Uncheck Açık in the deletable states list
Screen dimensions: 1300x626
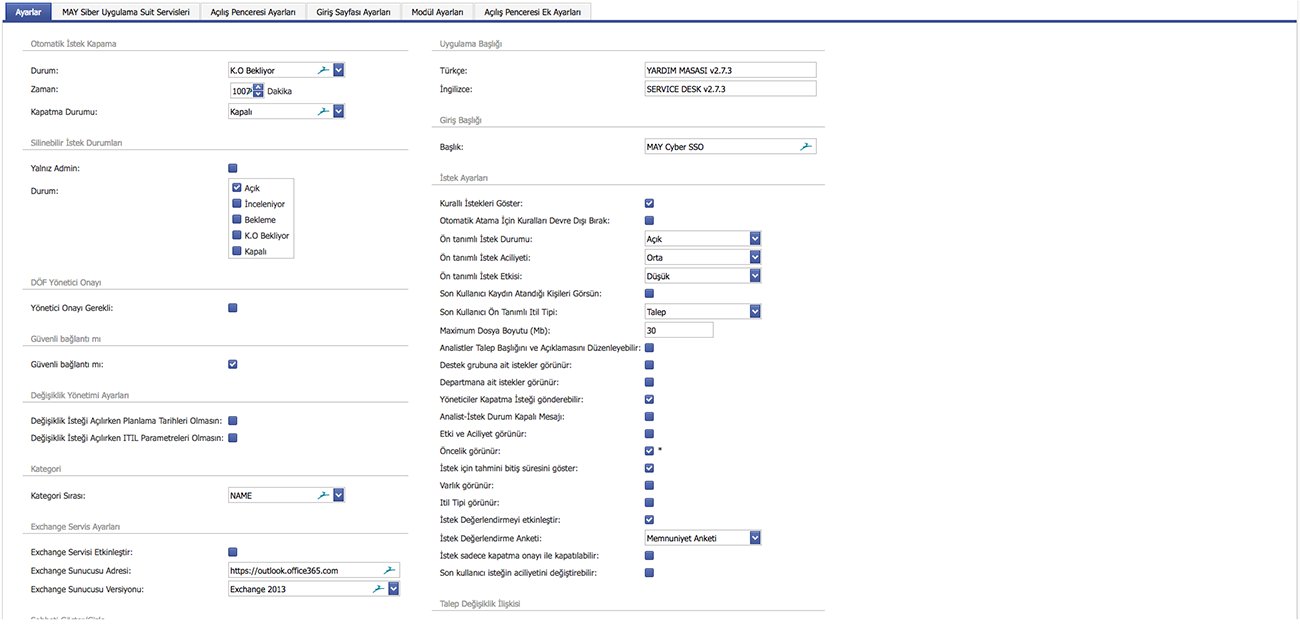pyautogui.click(x=237, y=187)
